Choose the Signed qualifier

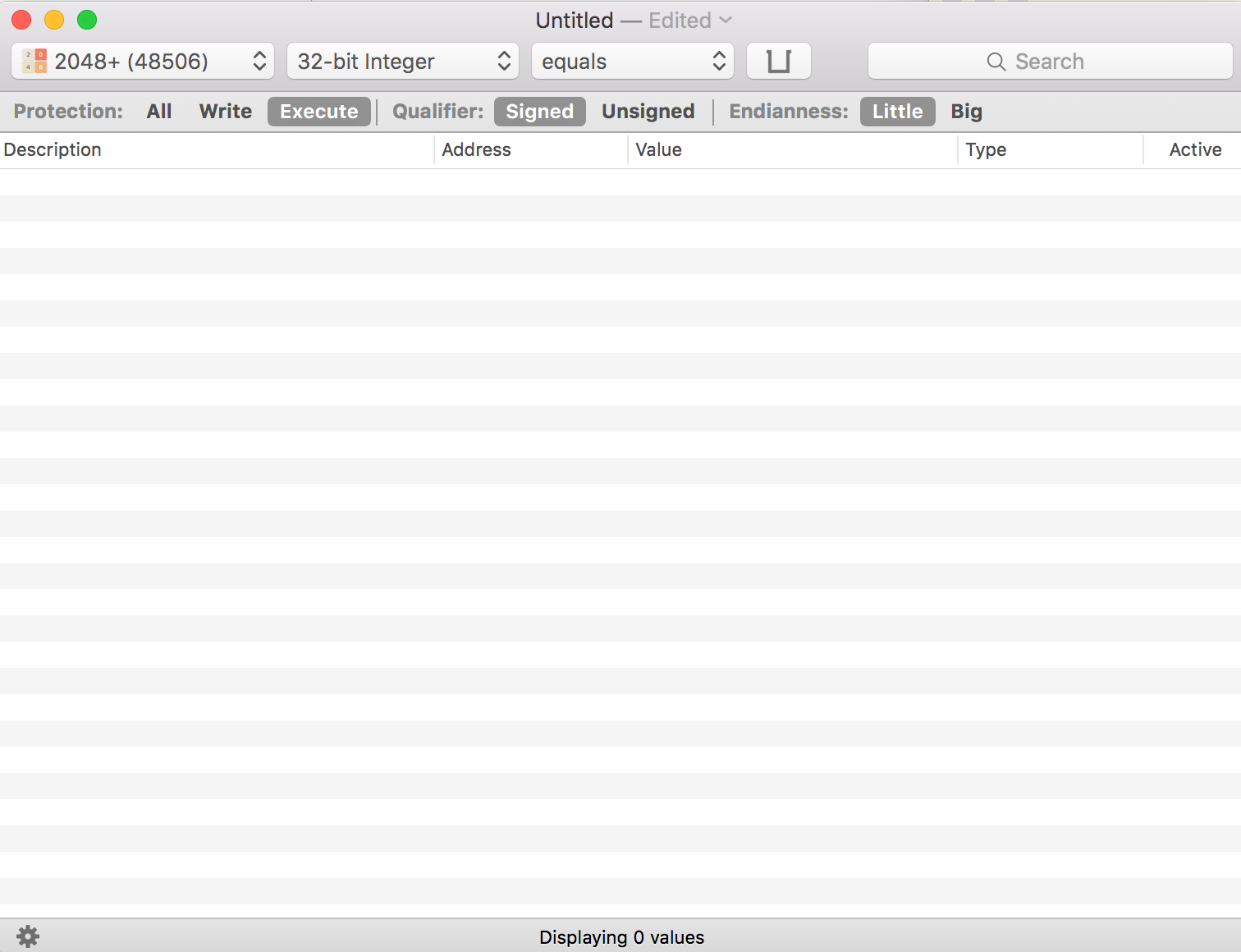[540, 112]
